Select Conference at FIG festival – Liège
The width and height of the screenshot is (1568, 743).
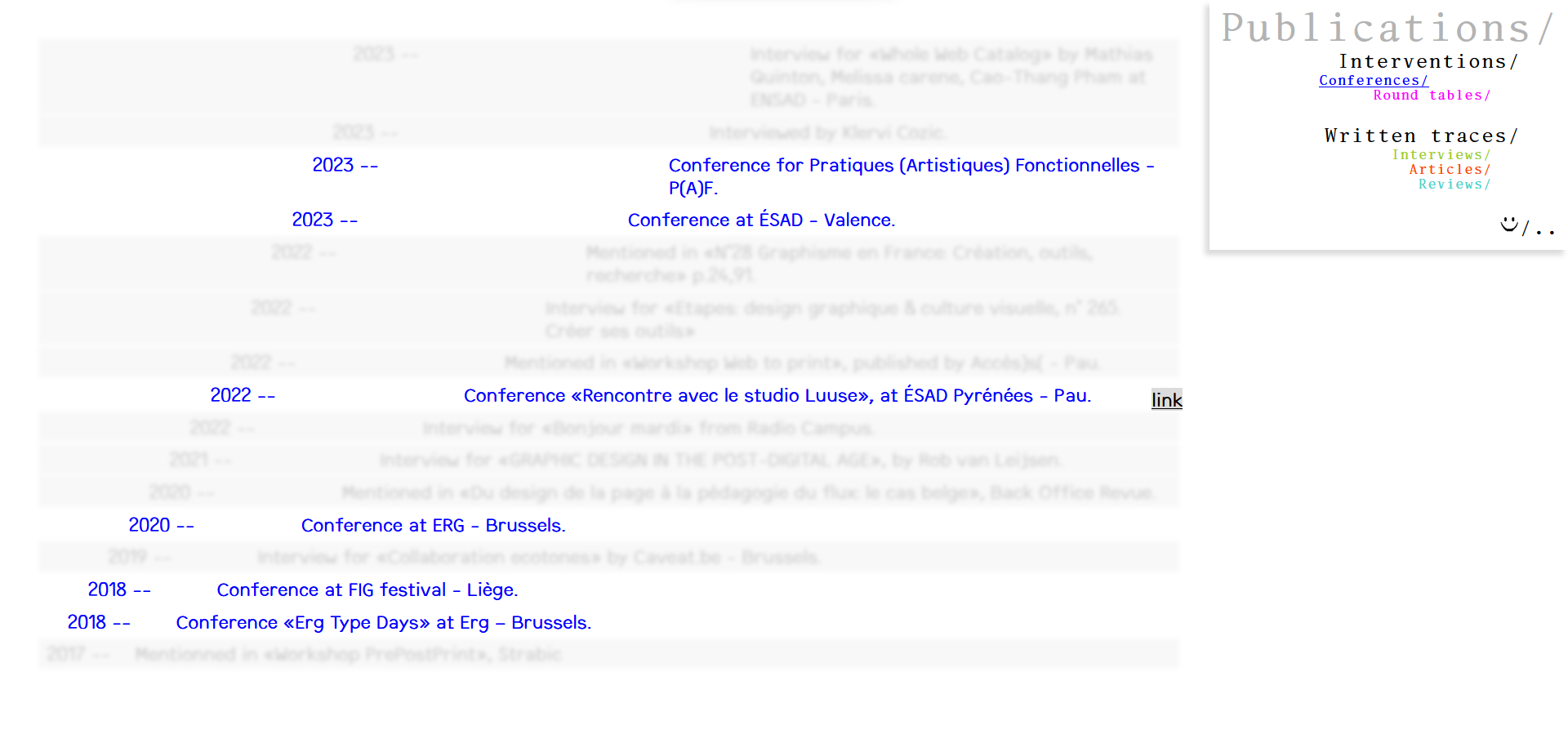(x=367, y=590)
